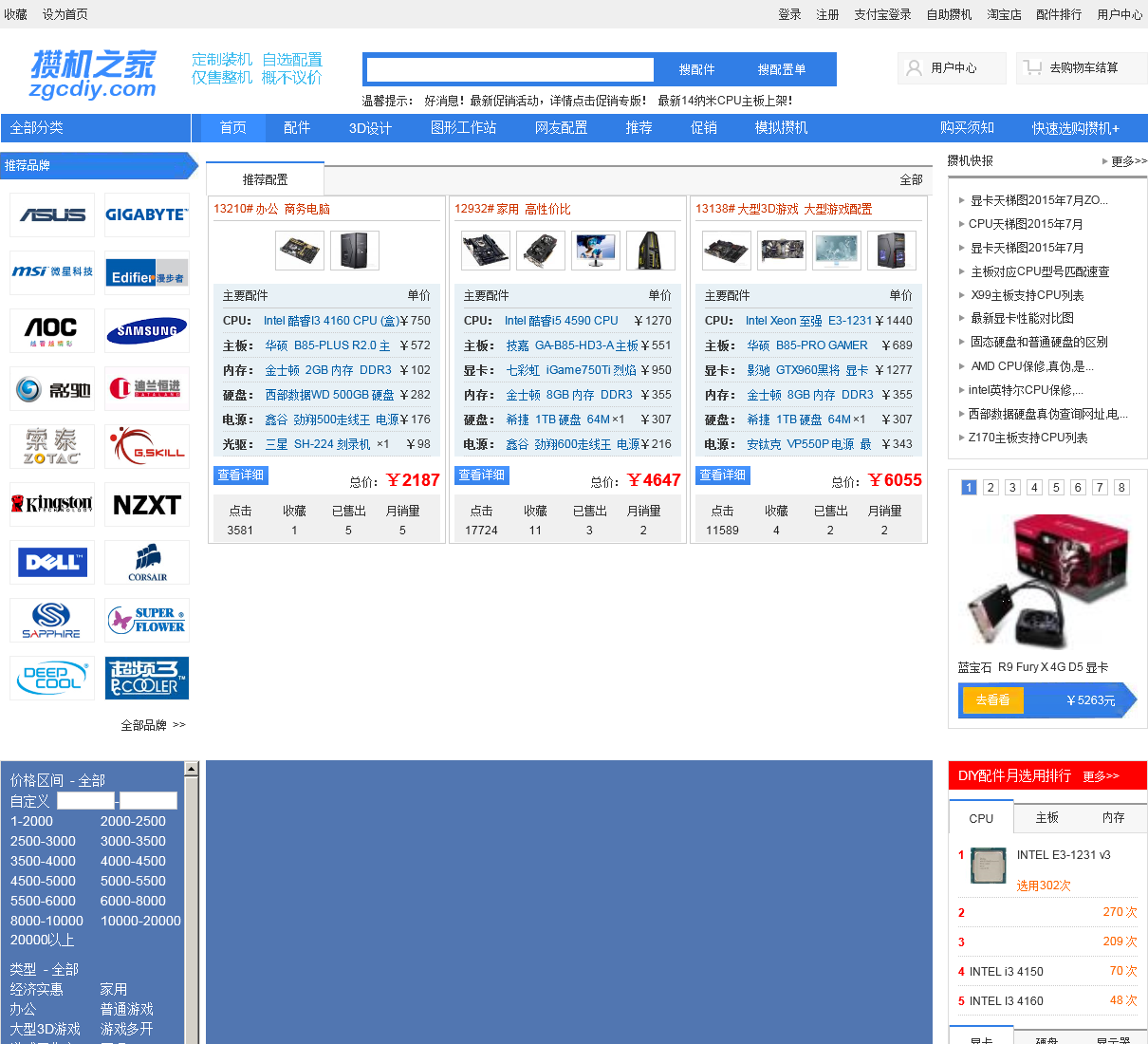Filter by price range 3000-3500
Image resolution: width=1148 pixels, height=1044 pixels.
click(133, 841)
